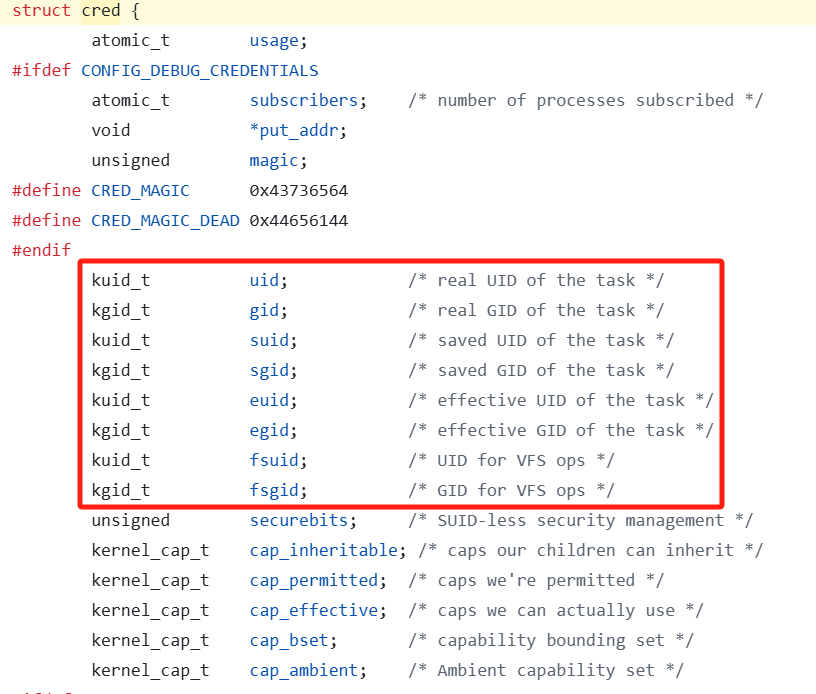The height and width of the screenshot is (694, 816).
Task: Click the euid field identifier
Action: coord(269,400)
